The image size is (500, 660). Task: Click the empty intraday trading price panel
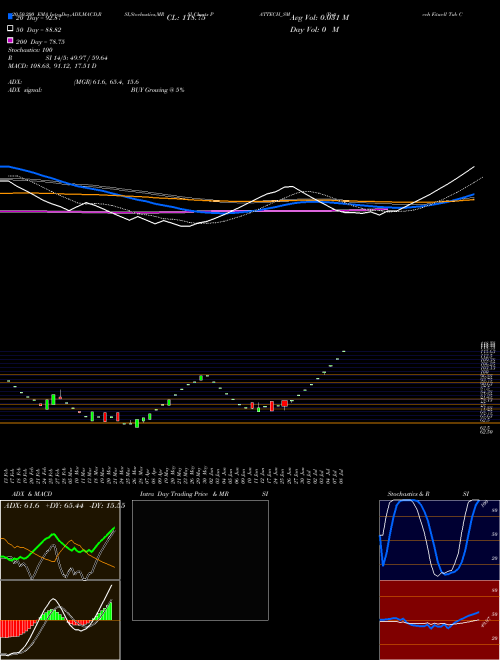[x=200, y=560]
